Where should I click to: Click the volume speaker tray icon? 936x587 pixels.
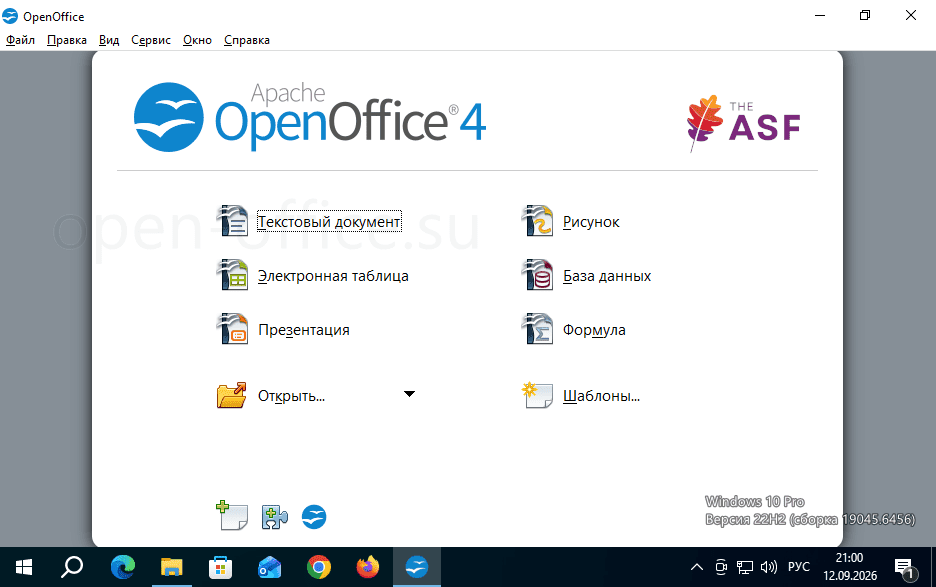[x=769, y=567]
